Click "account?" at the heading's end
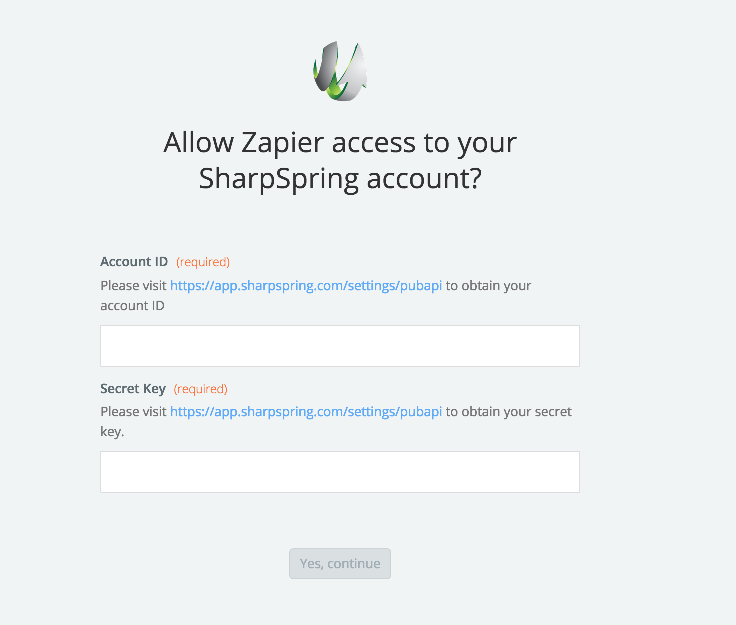This screenshot has width=736, height=625. [424, 179]
